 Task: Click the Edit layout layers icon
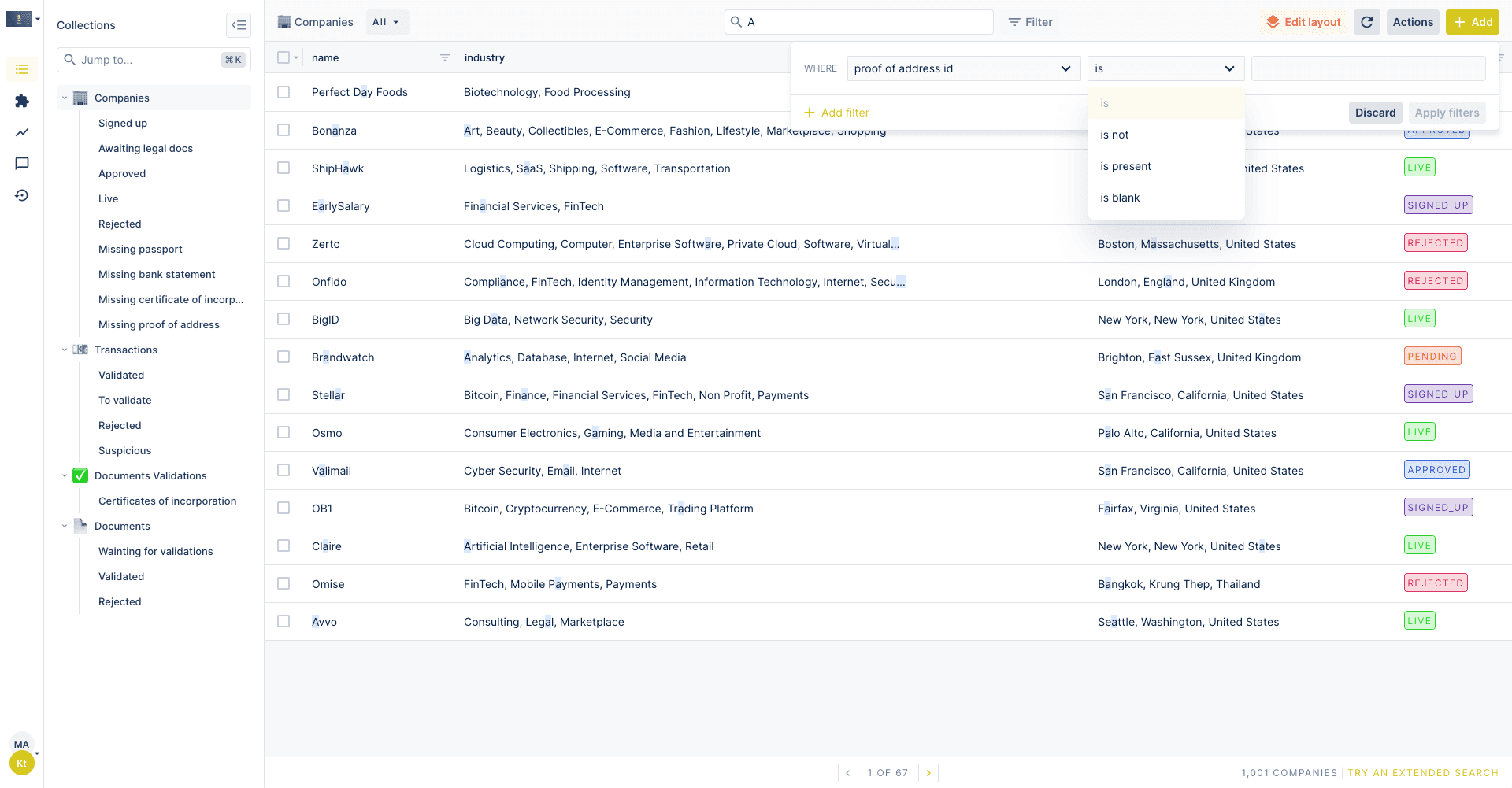coord(1273,22)
